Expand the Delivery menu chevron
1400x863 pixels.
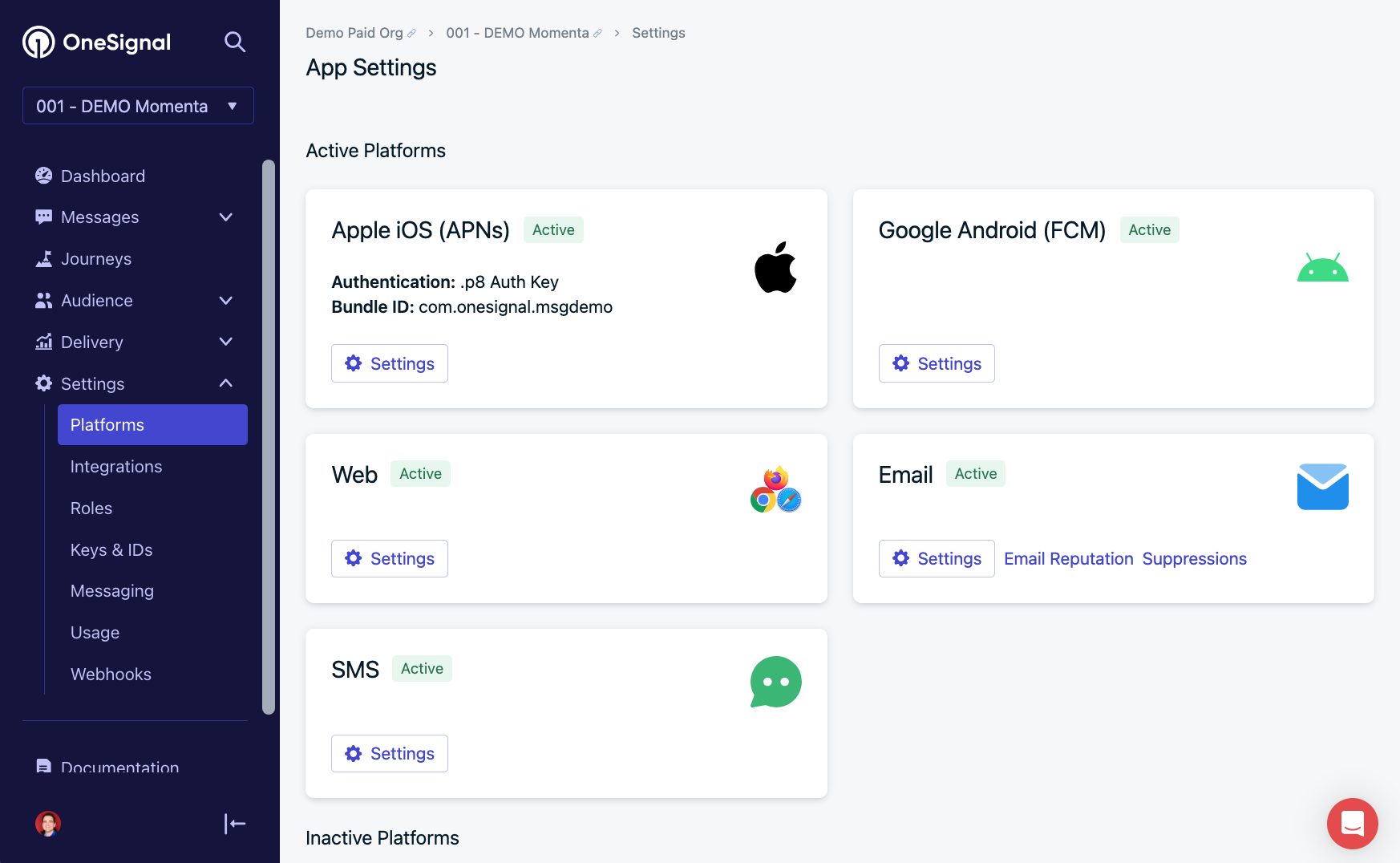tap(226, 342)
